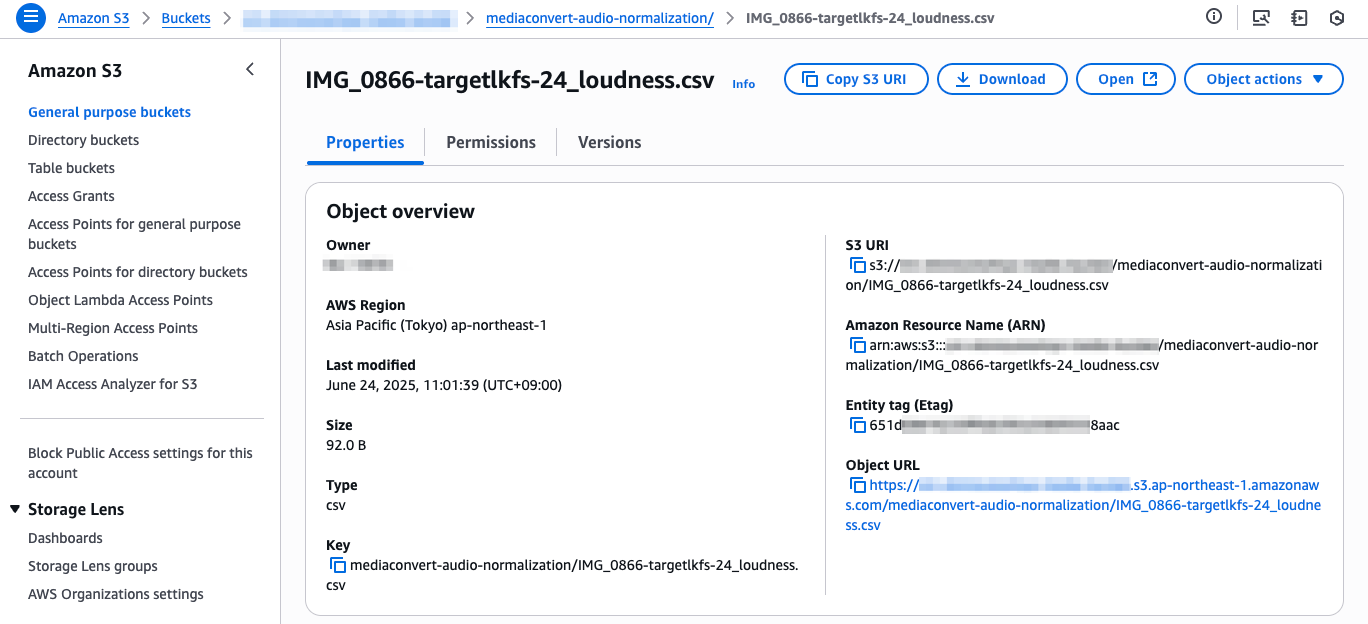Viewport: 1368px width, 624px height.
Task: Click the 'Amazon S3' sidebar title
Action: point(75,70)
